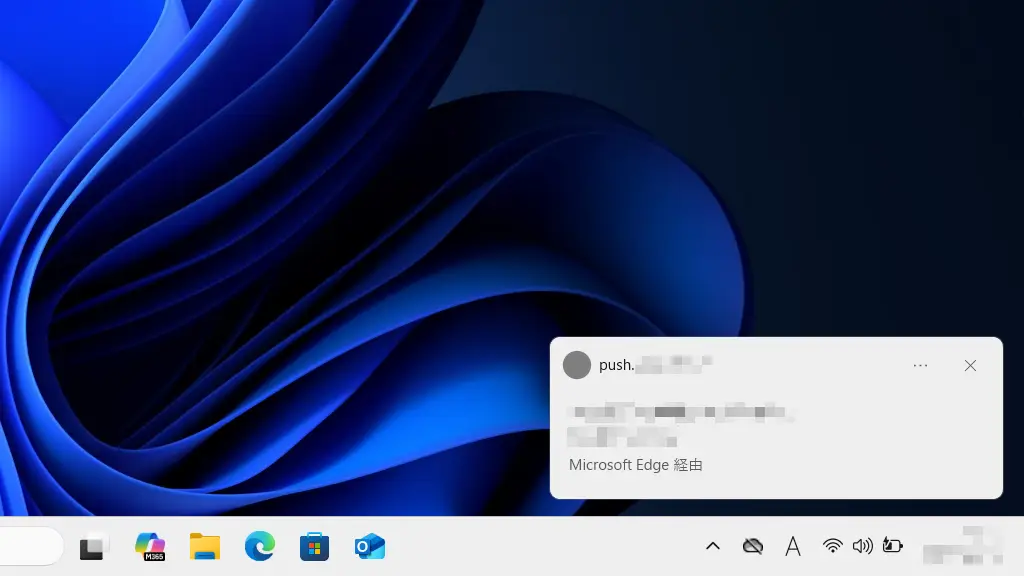1024x576 pixels.
Task: Toggle the IME input mode 'A' indicator
Action: click(793, 546)
